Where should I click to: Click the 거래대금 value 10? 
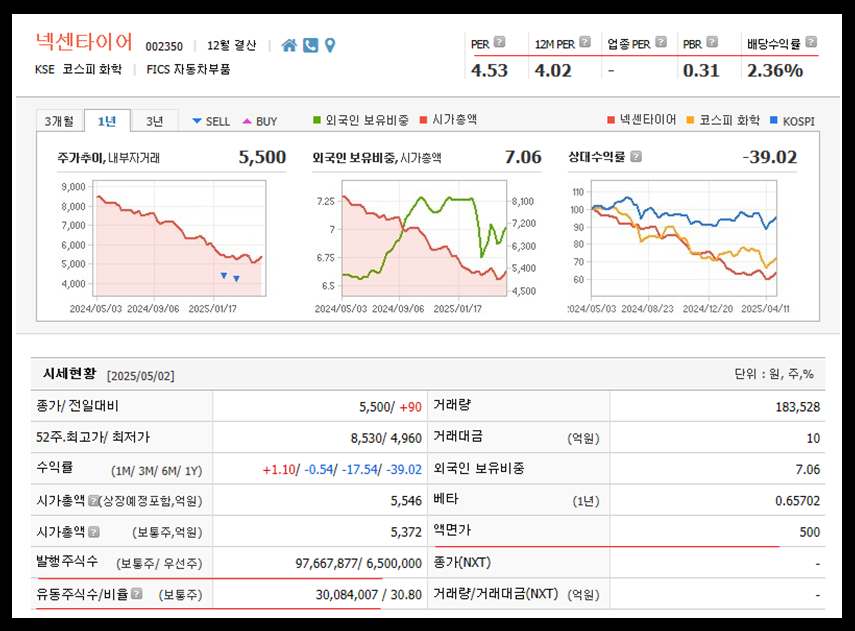(813, 438)
